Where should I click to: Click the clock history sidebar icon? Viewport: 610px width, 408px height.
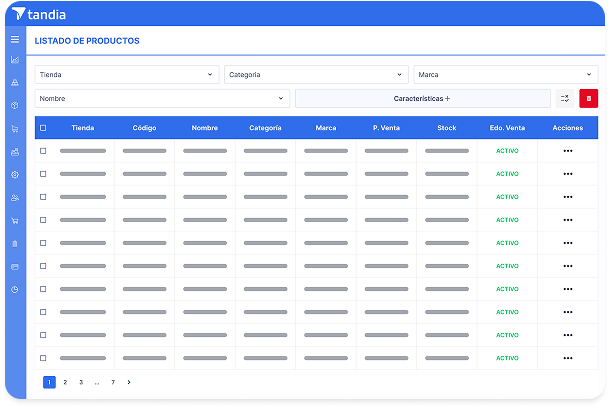[15, 289]
